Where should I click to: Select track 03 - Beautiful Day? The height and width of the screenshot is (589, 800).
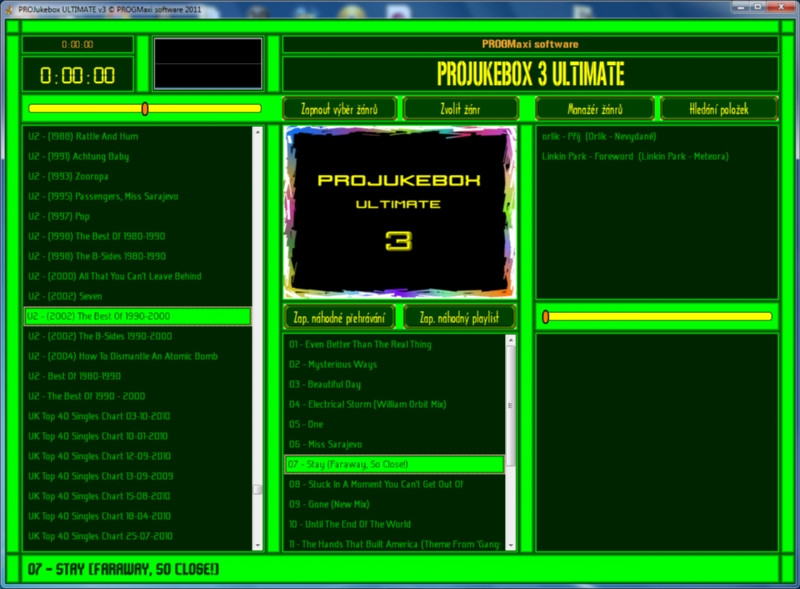point(394,384)
